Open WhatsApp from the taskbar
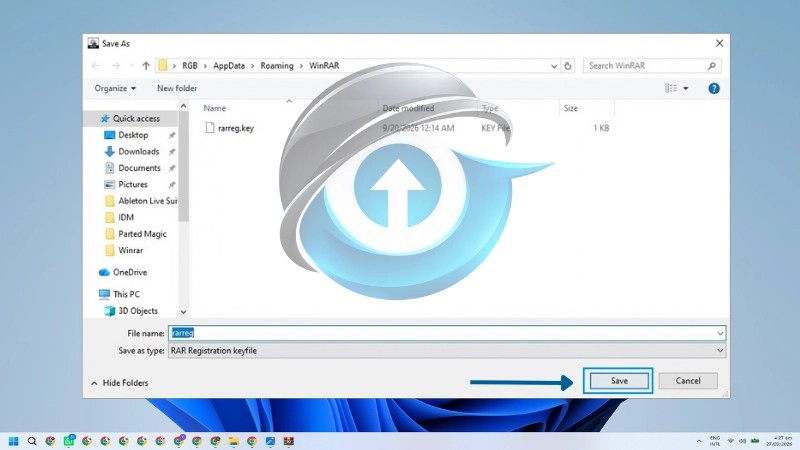 (x=69, y=441)
